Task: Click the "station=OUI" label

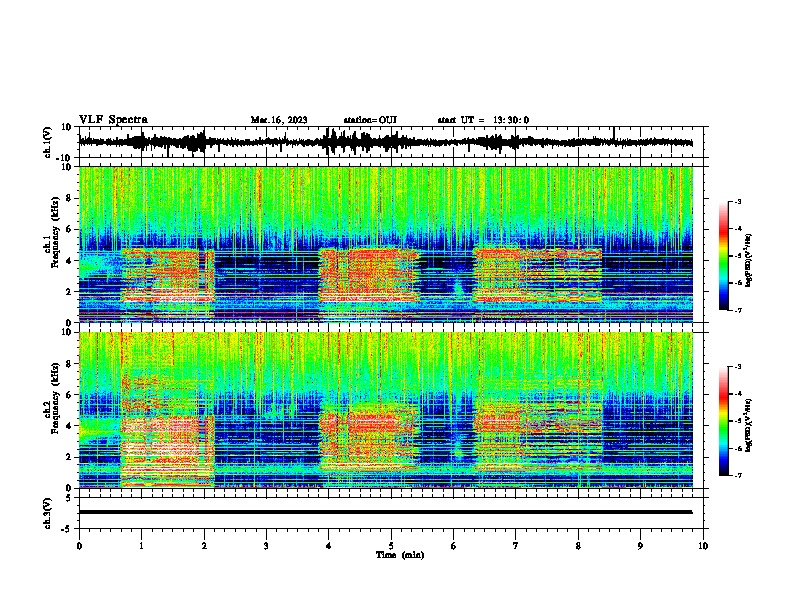Action: pyautogui.click(x=370, y=120)
